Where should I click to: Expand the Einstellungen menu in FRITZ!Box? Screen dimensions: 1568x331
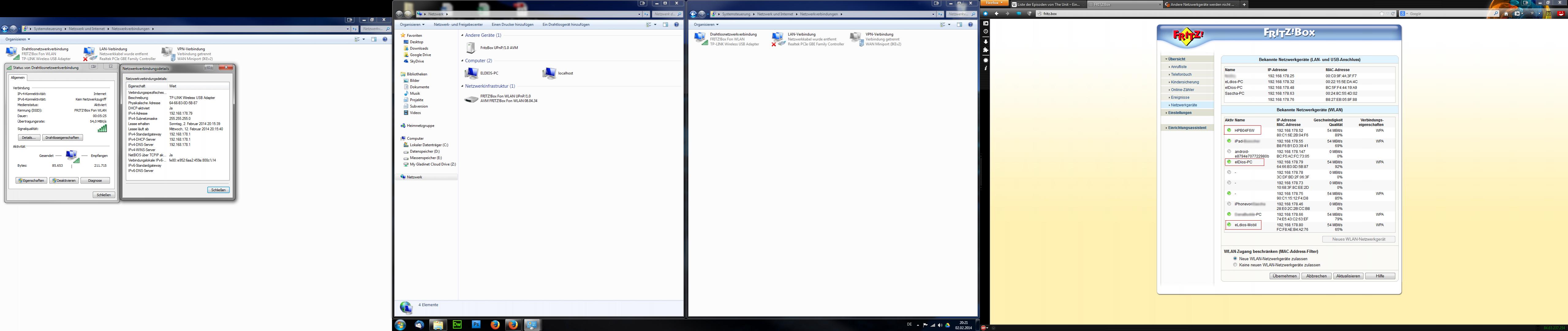click(x=1180, y=113)
